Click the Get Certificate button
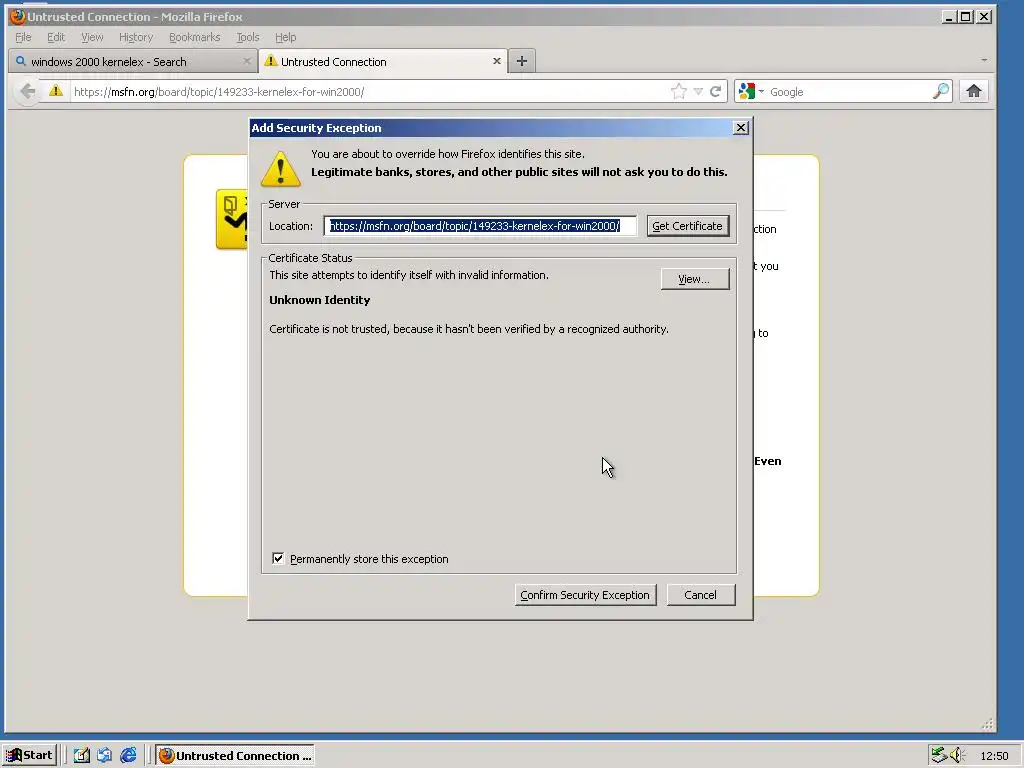Viewport: 1024px width, 768px height. pyautogui.click(x=688, y=226)
